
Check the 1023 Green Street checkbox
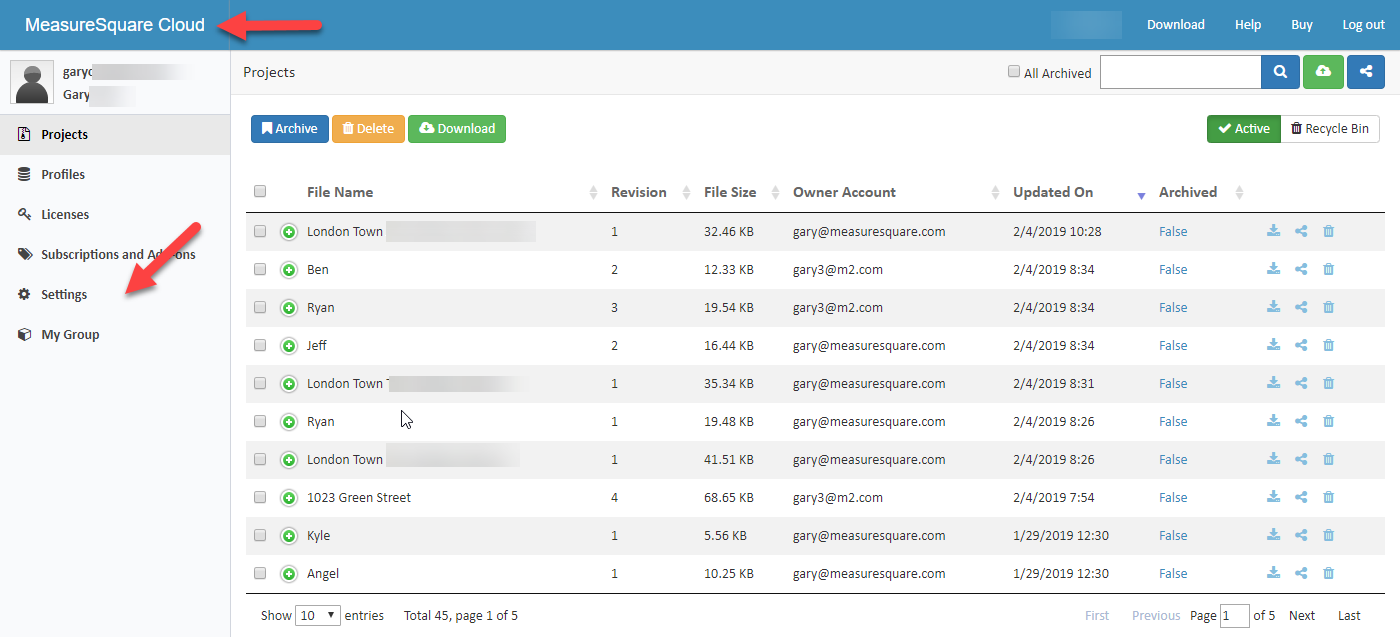(x=260, y=497)
